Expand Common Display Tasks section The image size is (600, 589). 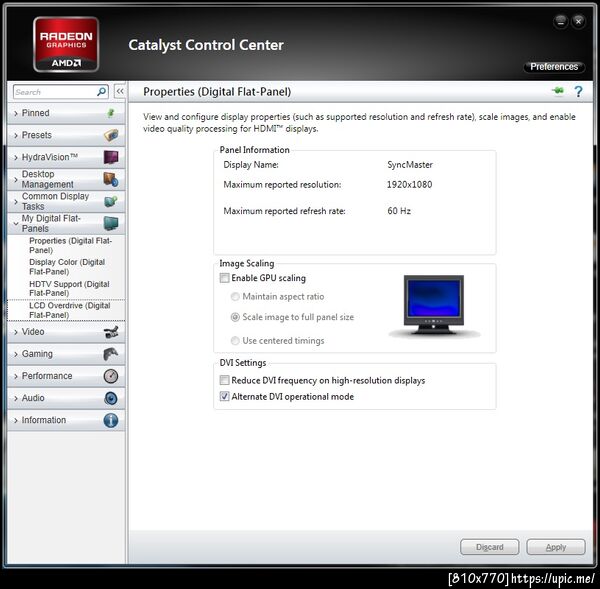click(x=66, y=202)
